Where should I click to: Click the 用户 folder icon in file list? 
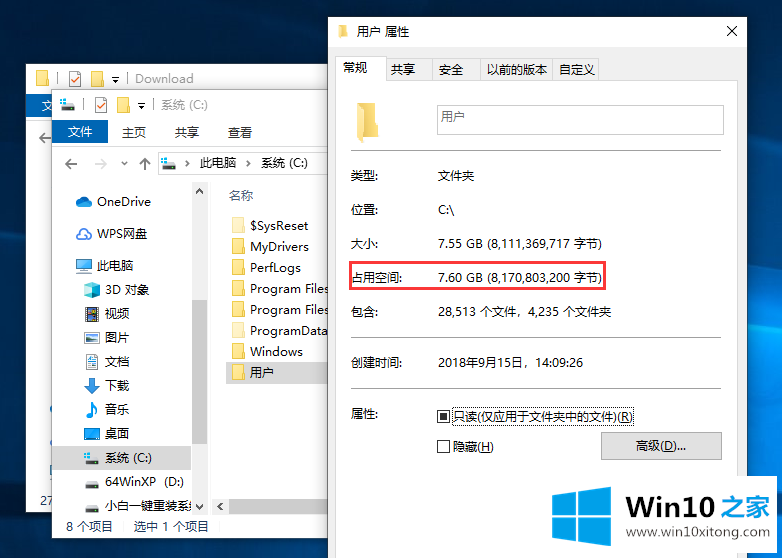click(x=238, y=372)
